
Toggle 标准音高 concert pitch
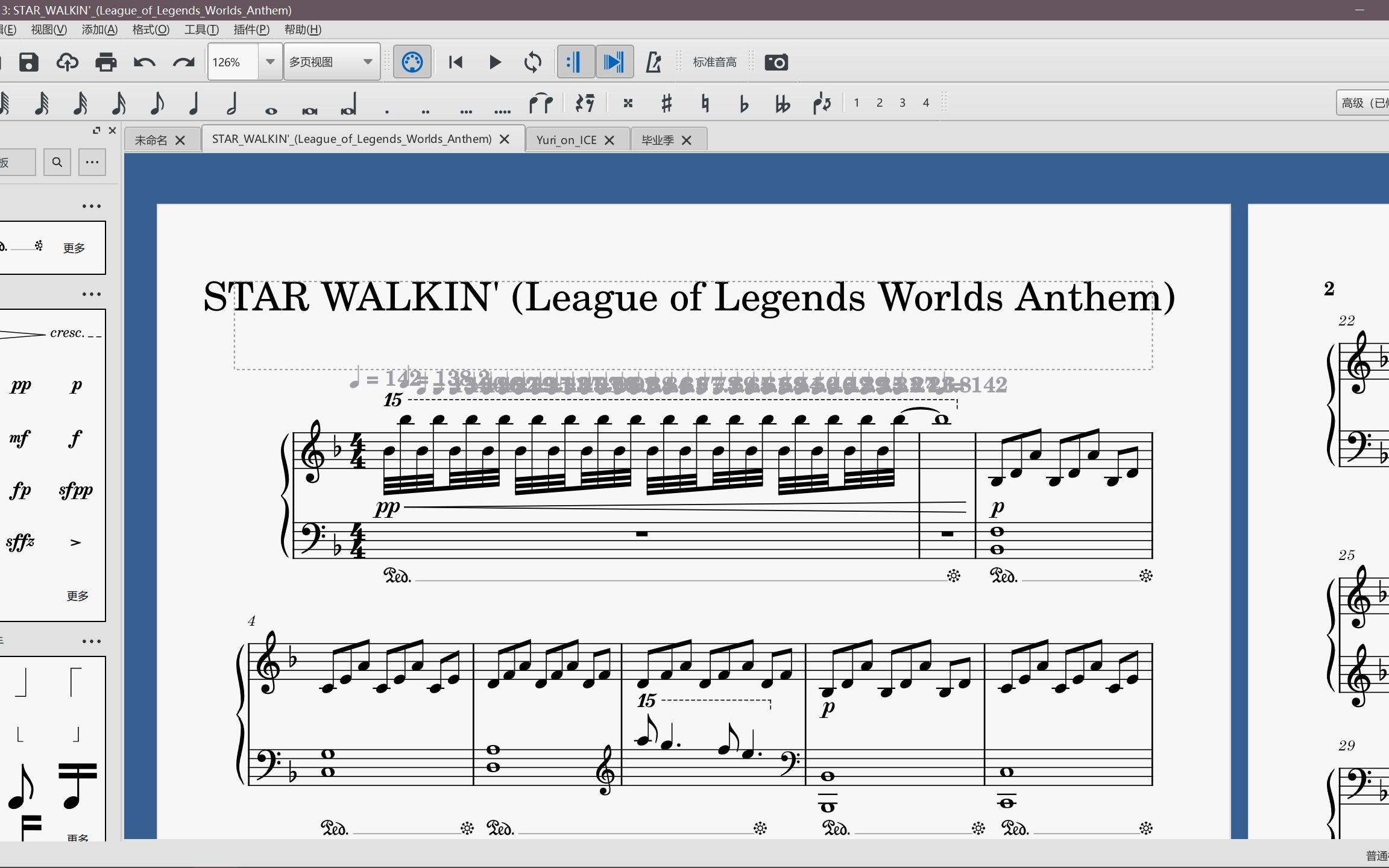tap(714, 62)
